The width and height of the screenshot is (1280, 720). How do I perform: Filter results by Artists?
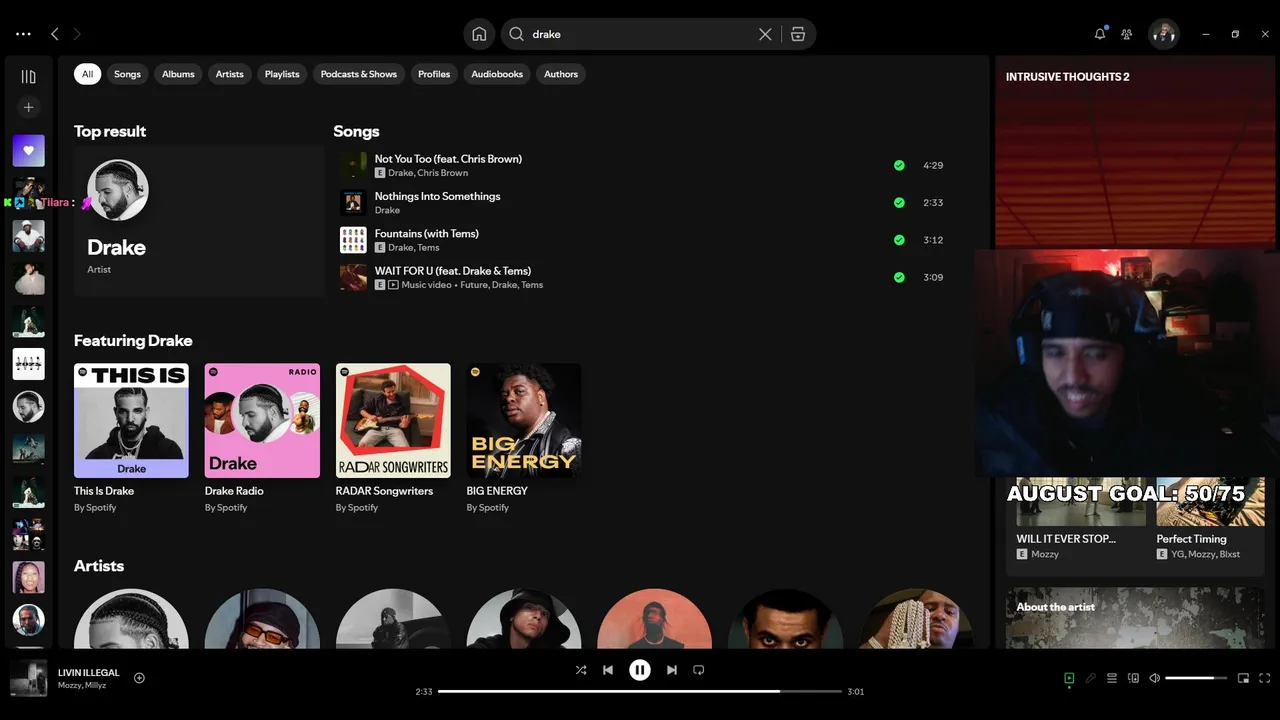229,74
